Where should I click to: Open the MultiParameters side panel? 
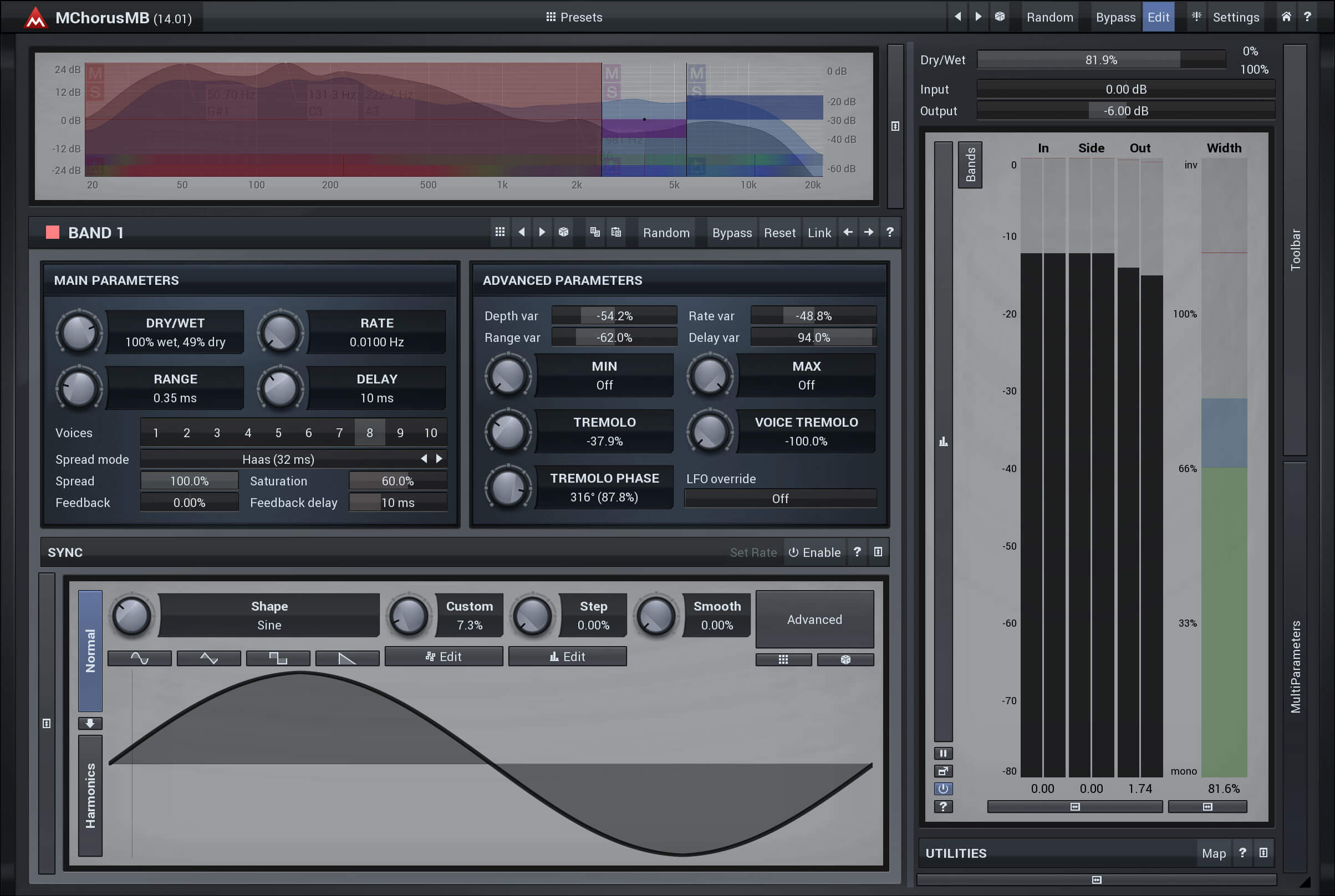[1295, 666]
